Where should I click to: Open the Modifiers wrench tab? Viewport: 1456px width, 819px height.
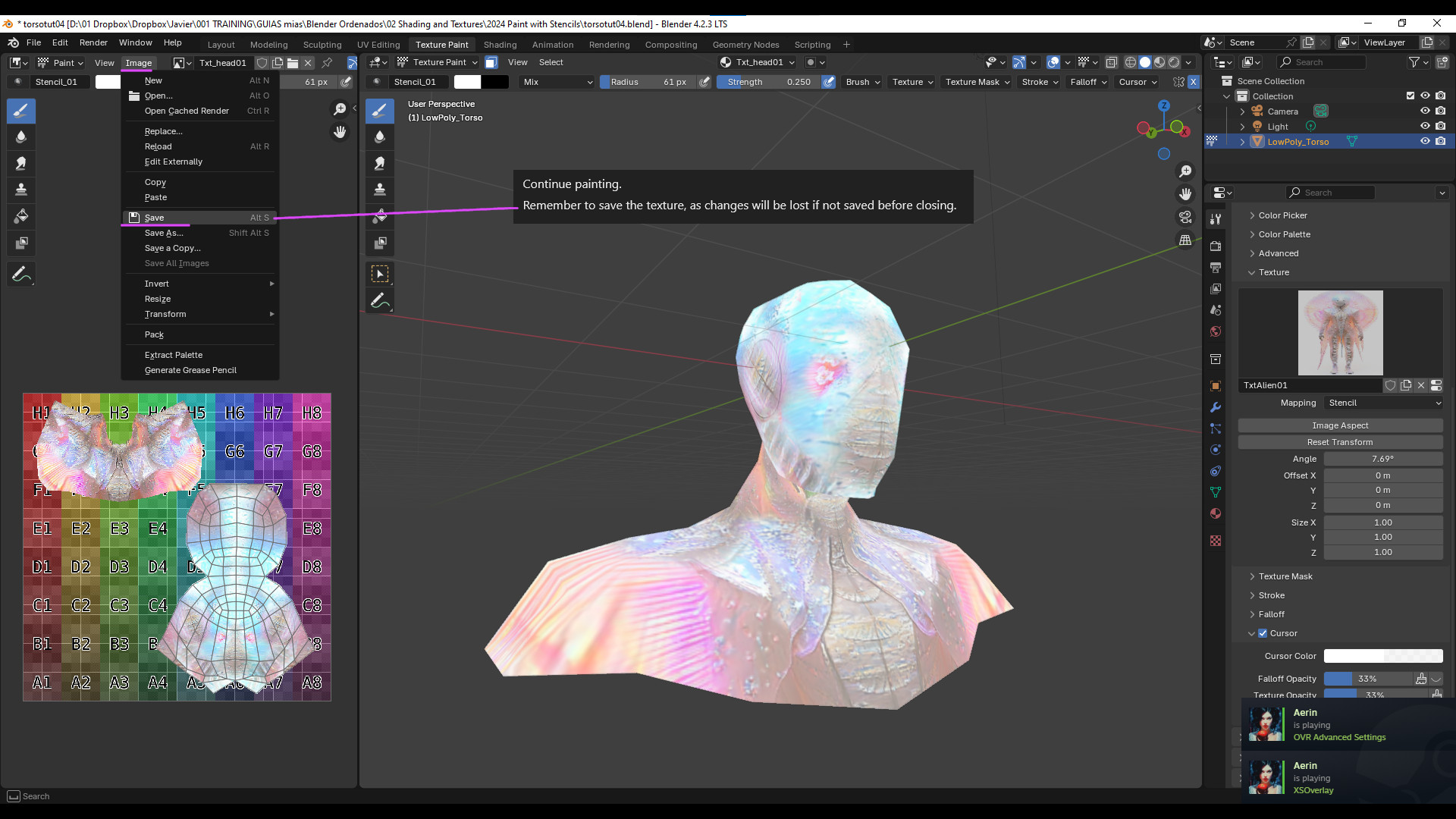(x=1216, y=407)
